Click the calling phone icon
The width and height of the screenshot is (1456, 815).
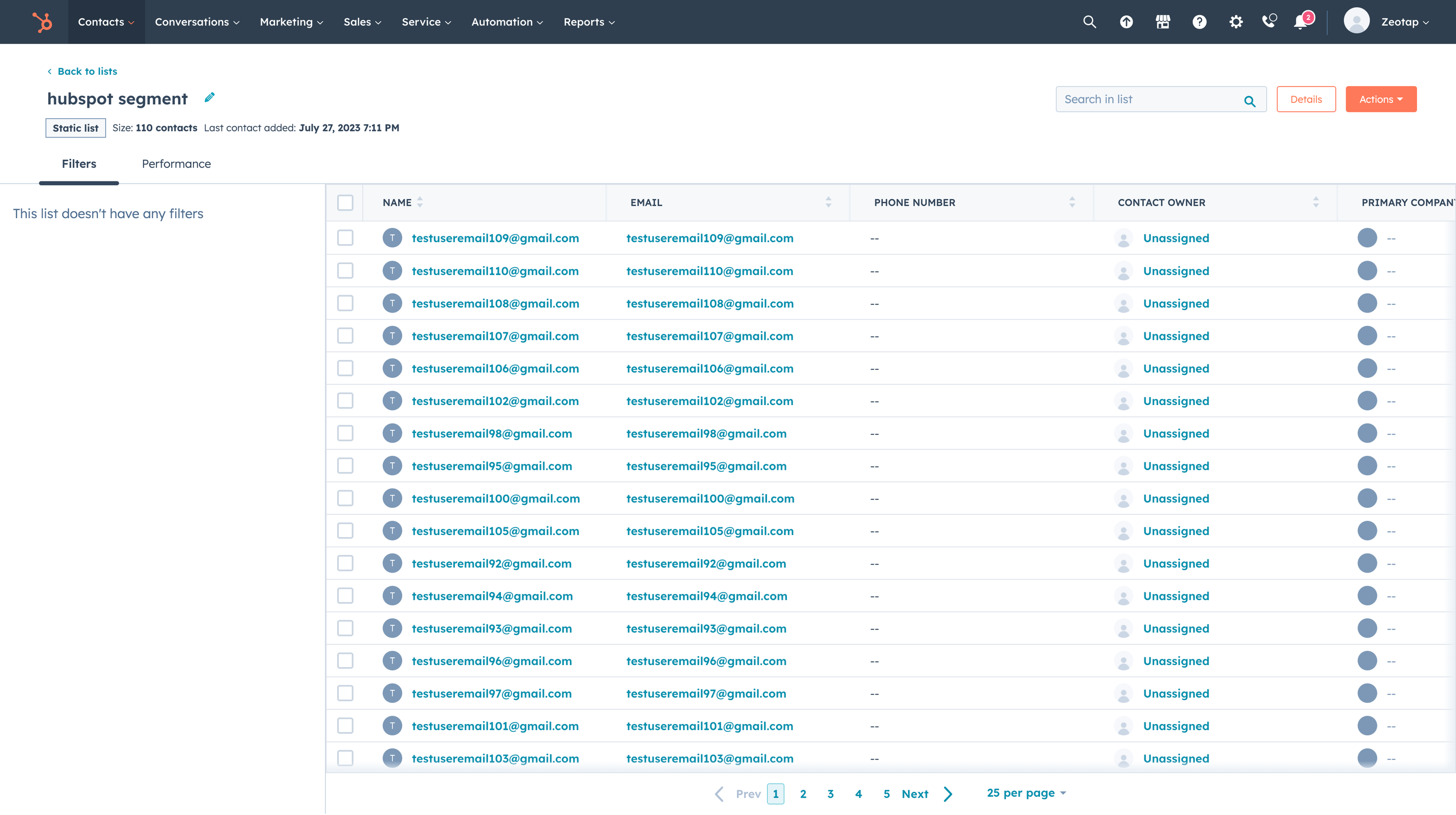coord(1269,22)
